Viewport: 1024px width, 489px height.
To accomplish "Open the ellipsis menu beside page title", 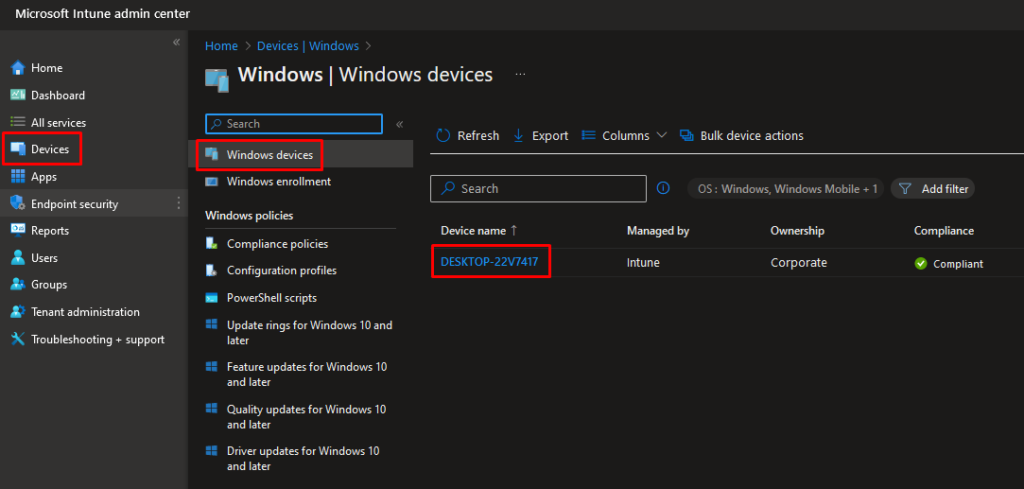I will [x=520, y=74].
